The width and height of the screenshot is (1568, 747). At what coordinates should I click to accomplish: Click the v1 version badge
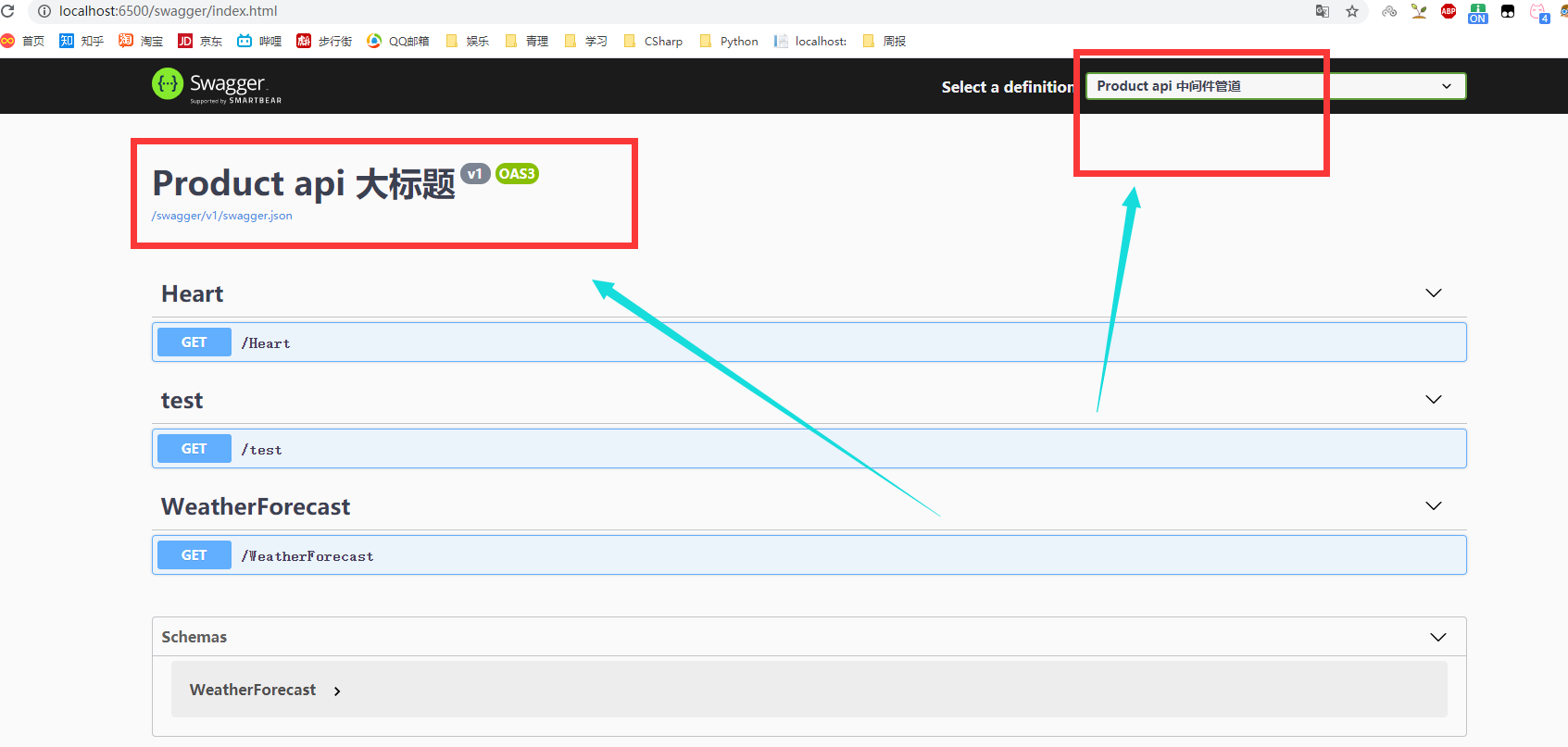pos(475,174)
